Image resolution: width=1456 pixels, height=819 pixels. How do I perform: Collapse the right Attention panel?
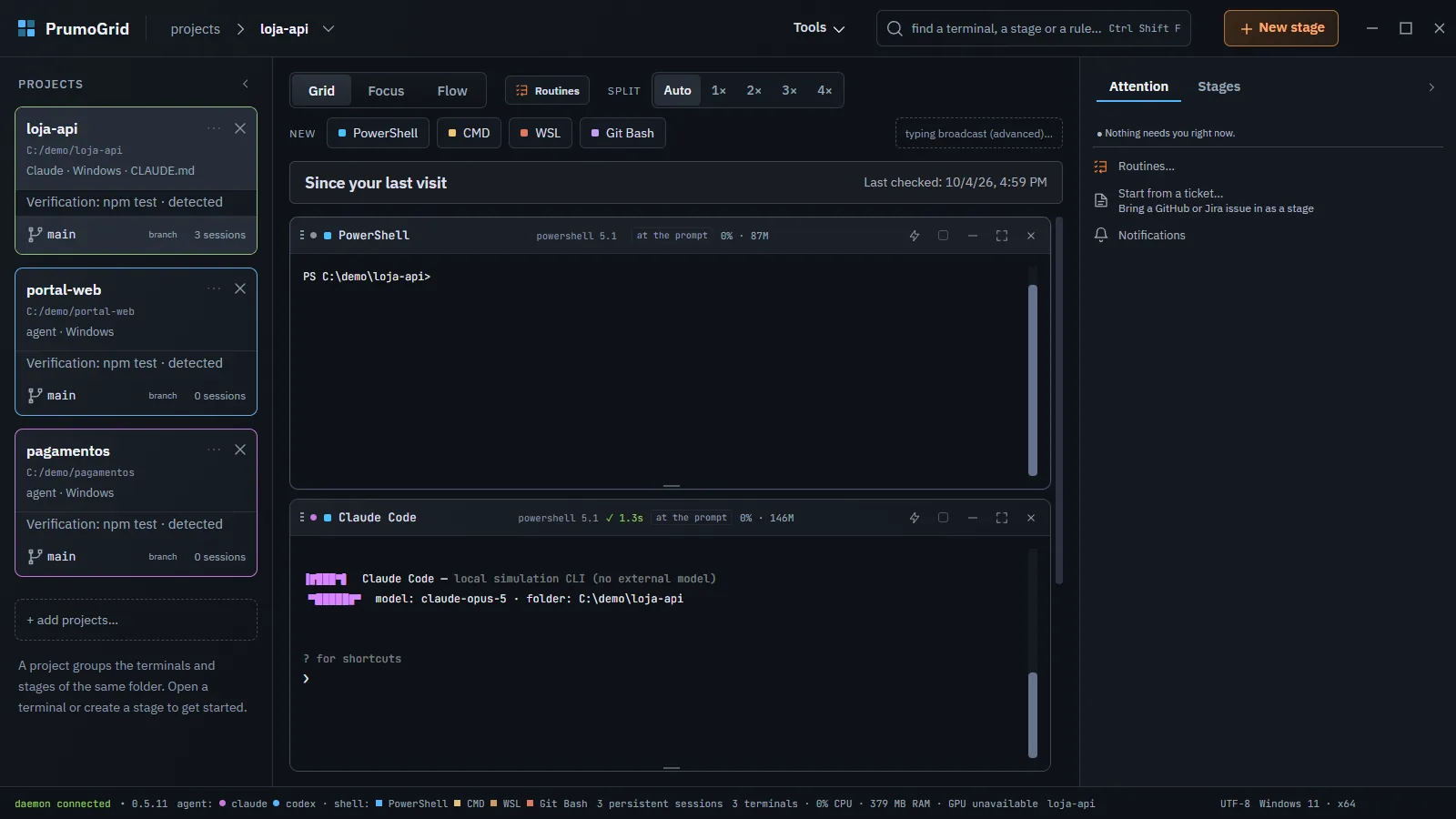click(x=1431, y=87)
